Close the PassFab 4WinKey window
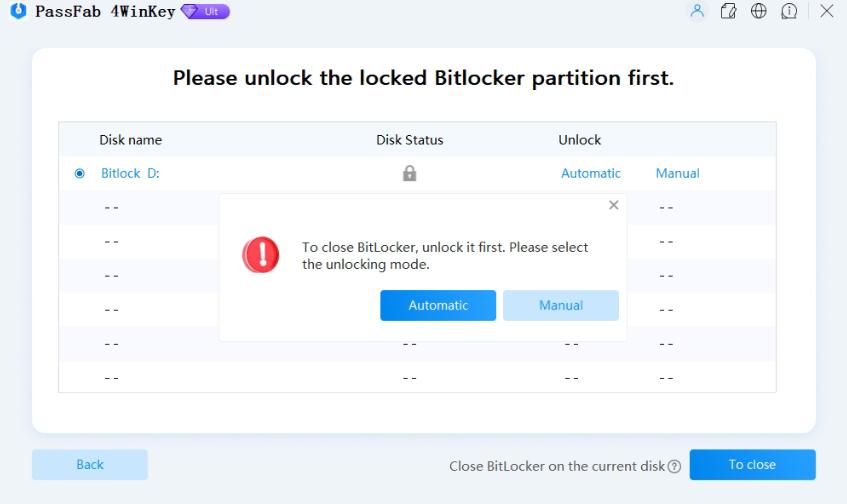 click(827, 11)
